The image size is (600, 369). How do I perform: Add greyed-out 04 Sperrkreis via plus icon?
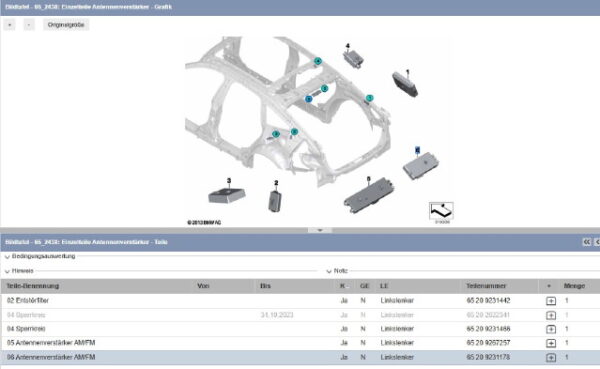[551, 315]
